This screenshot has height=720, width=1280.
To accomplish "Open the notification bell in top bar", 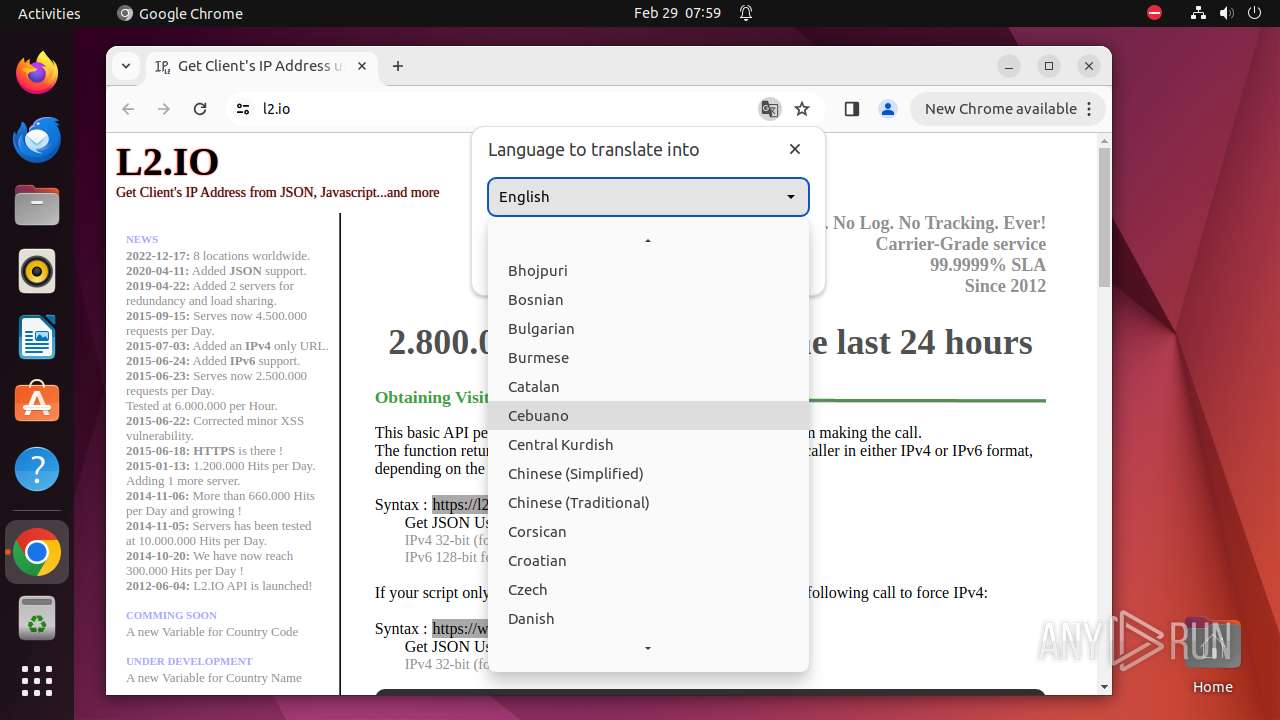I will pyautogui.click(x=746, y=13).
